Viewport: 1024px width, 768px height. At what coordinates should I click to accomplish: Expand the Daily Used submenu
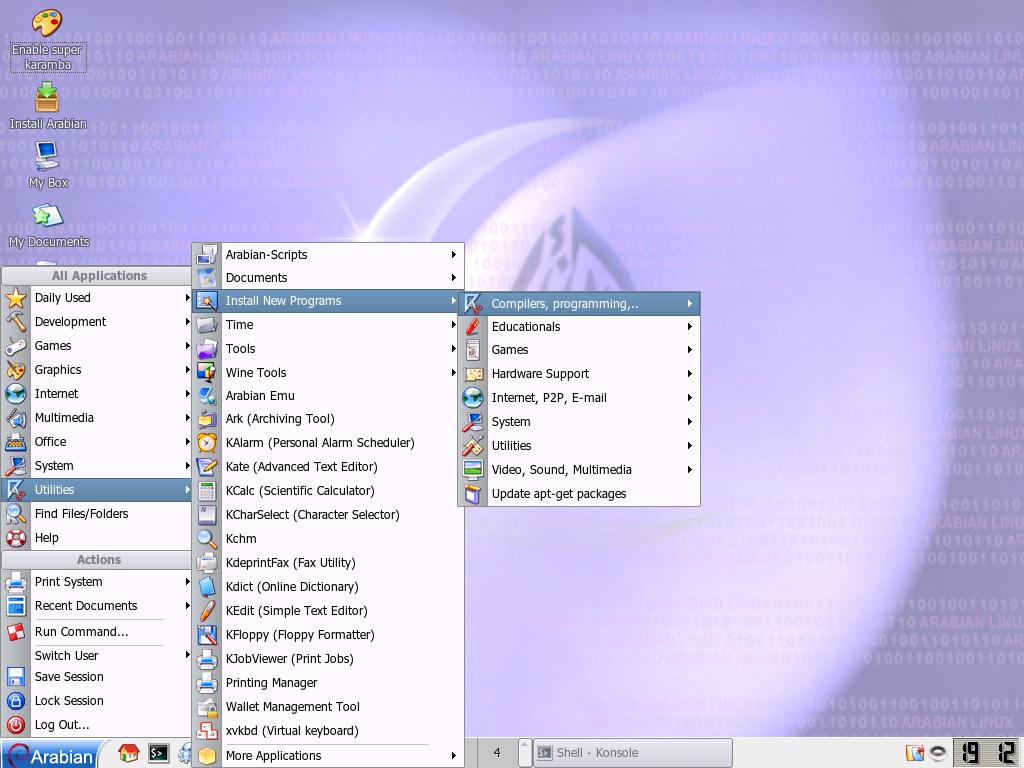tap(97, 298)
